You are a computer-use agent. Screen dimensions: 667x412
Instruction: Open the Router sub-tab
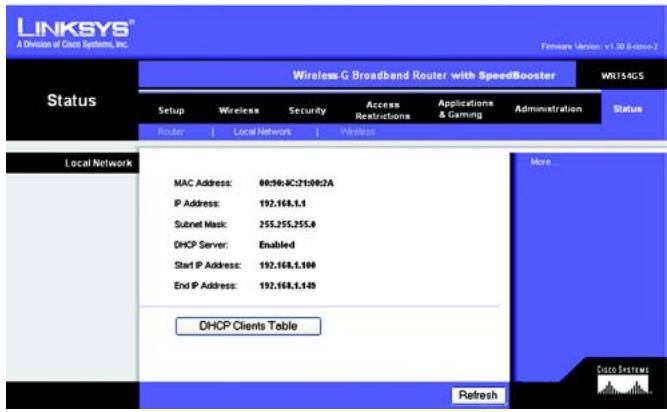pos(171,132)
